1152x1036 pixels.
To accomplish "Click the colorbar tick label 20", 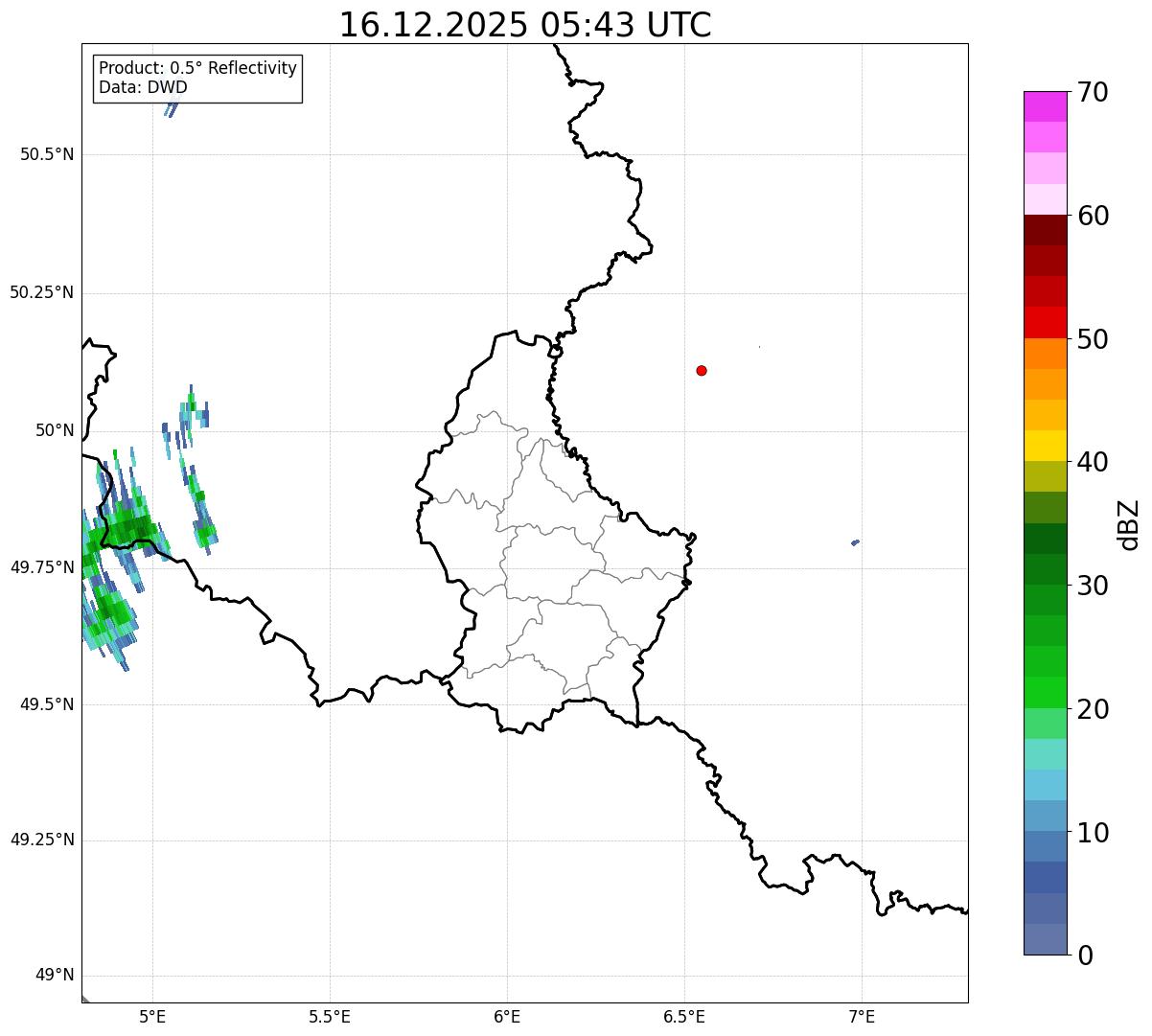I will pyautogui.click(x=1093, y=709).
